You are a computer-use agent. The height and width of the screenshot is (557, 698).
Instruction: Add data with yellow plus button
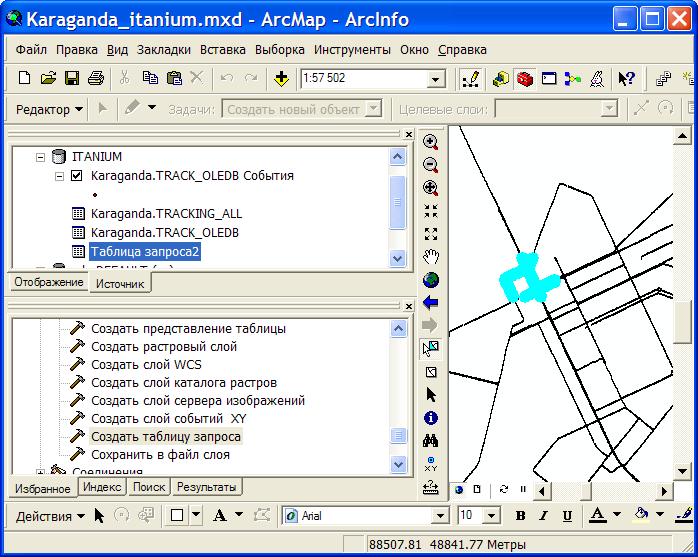click(x=281, y=79)
